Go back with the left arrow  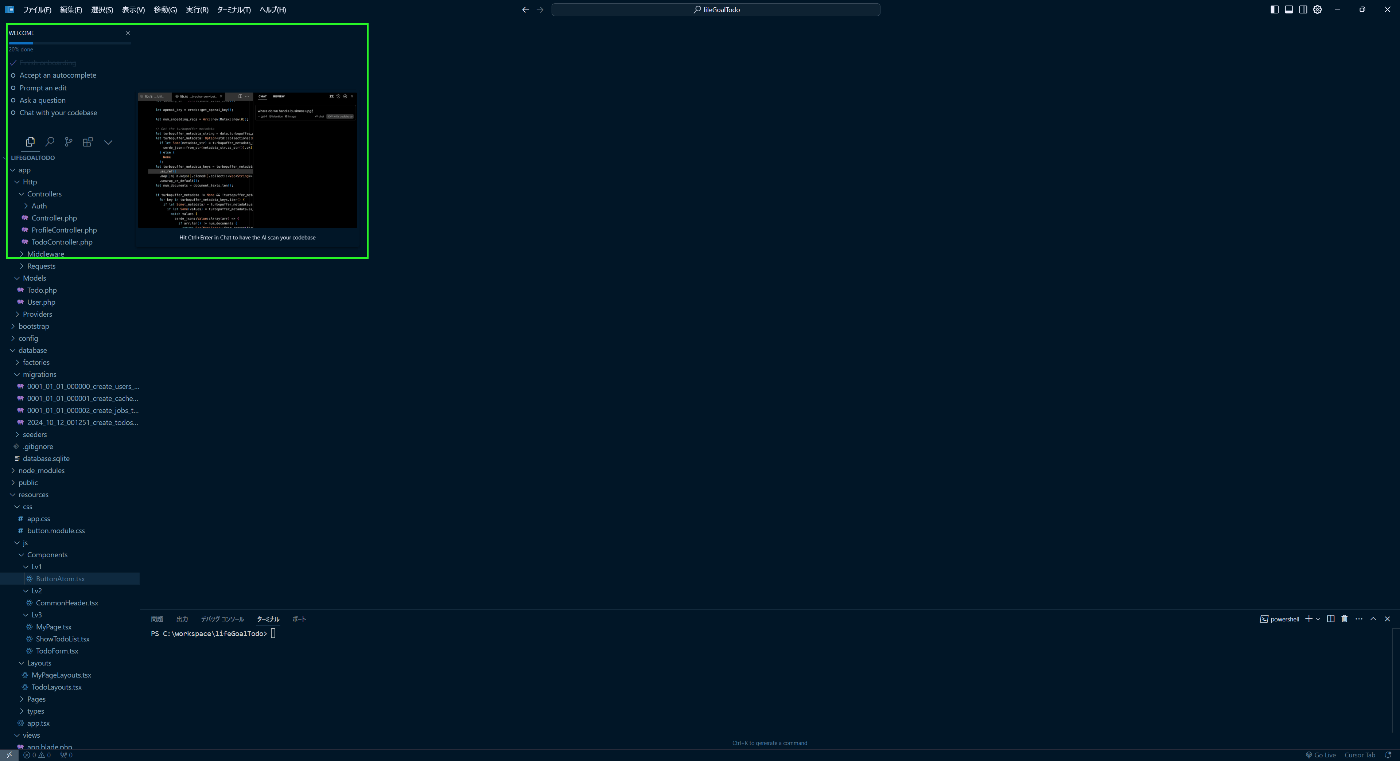click(526, 9)
